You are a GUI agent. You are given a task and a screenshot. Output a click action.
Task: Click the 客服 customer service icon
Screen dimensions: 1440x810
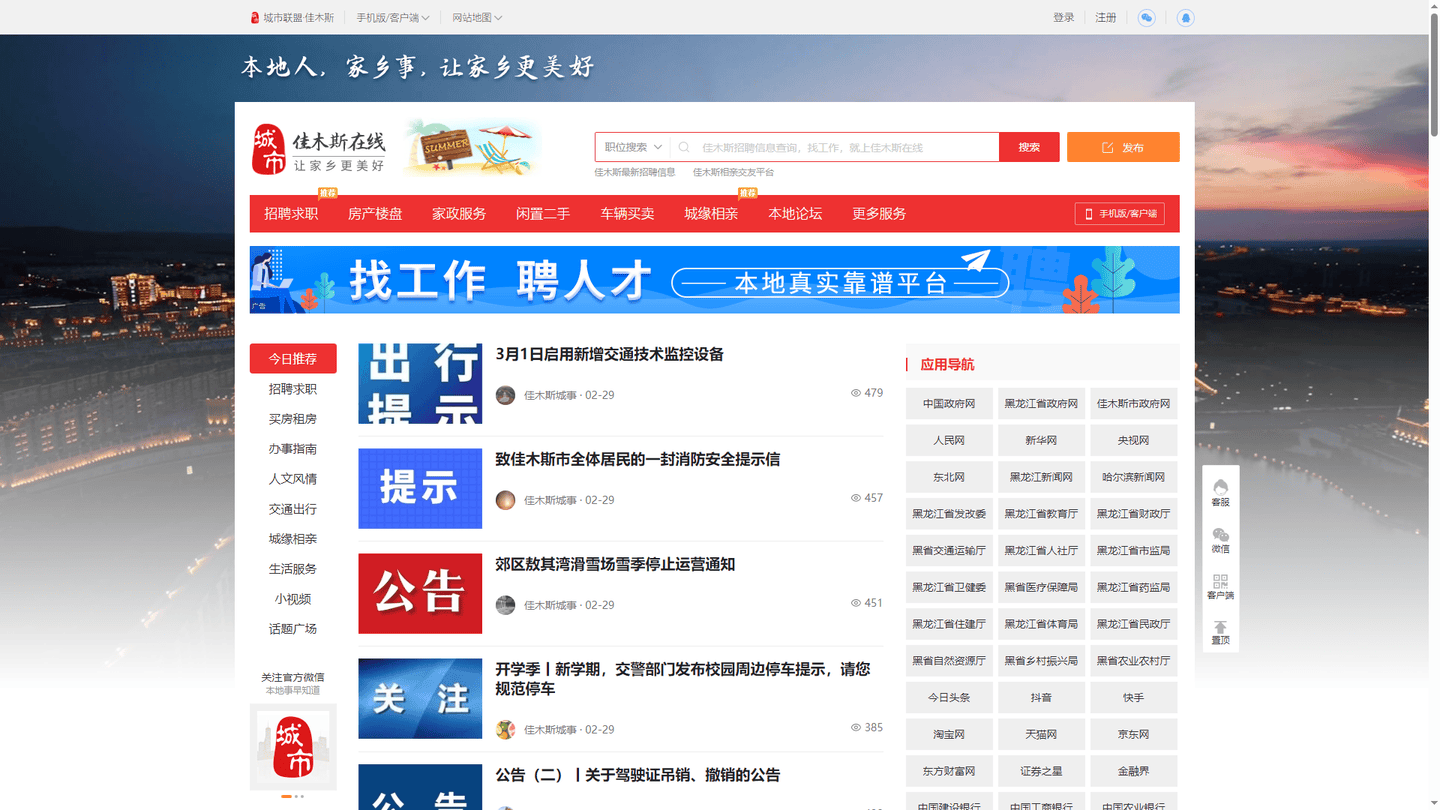1220,493
